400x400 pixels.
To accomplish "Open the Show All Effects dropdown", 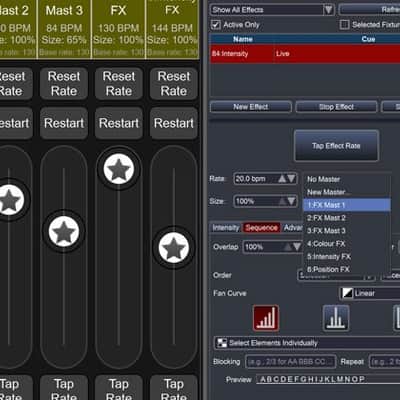I will click(x=272, y=10).
